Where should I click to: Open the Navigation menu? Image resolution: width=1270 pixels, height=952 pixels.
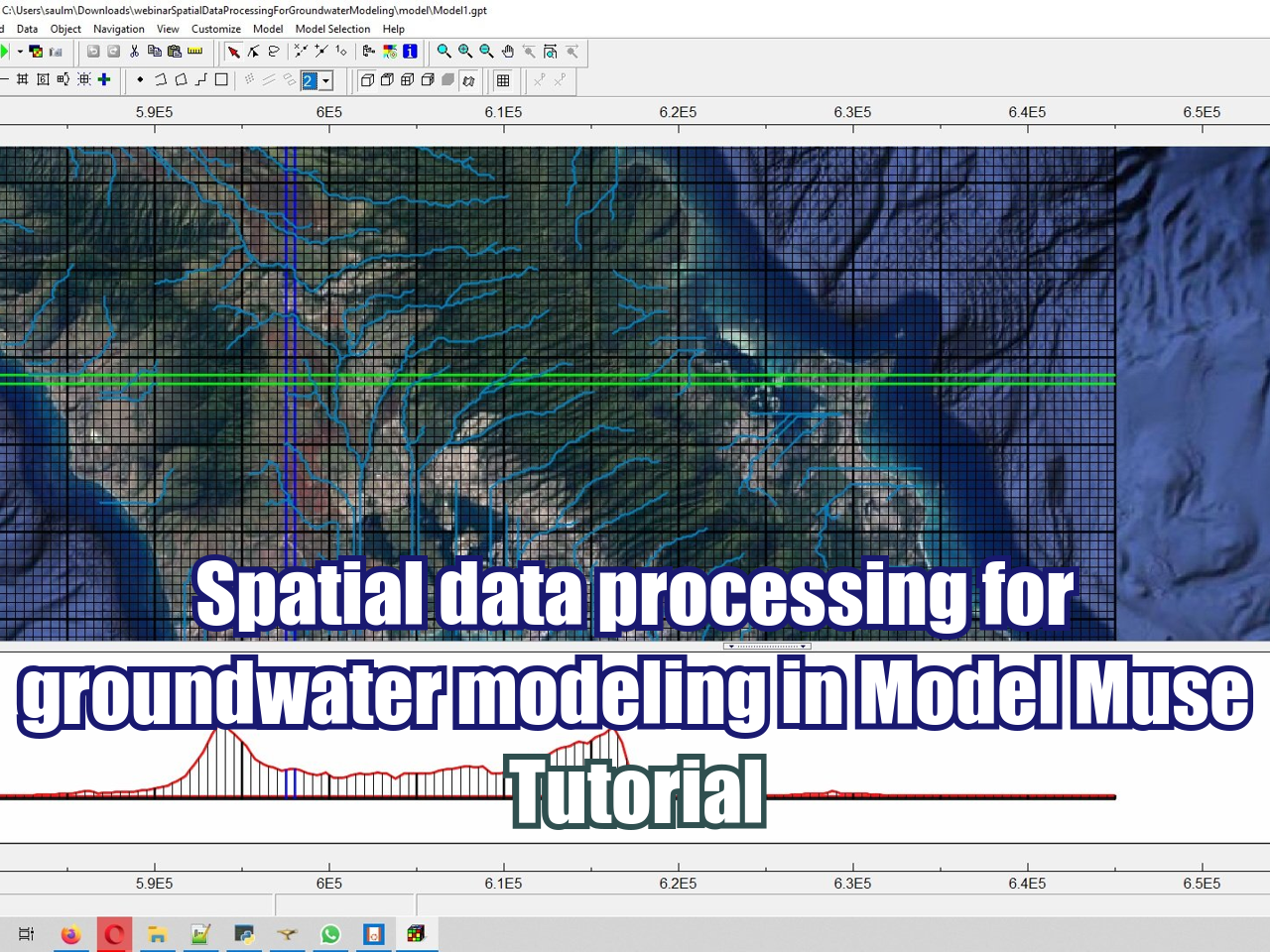coord(119,29)
